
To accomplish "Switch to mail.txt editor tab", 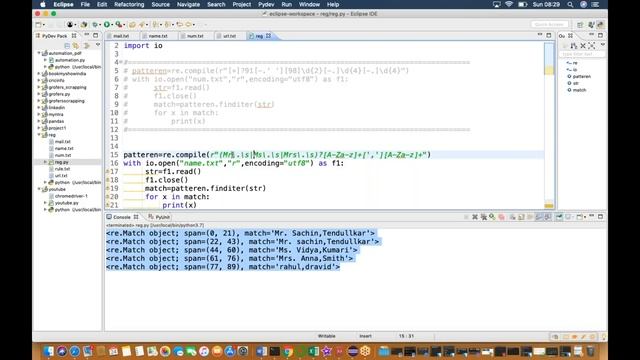I will coord(120,36).
